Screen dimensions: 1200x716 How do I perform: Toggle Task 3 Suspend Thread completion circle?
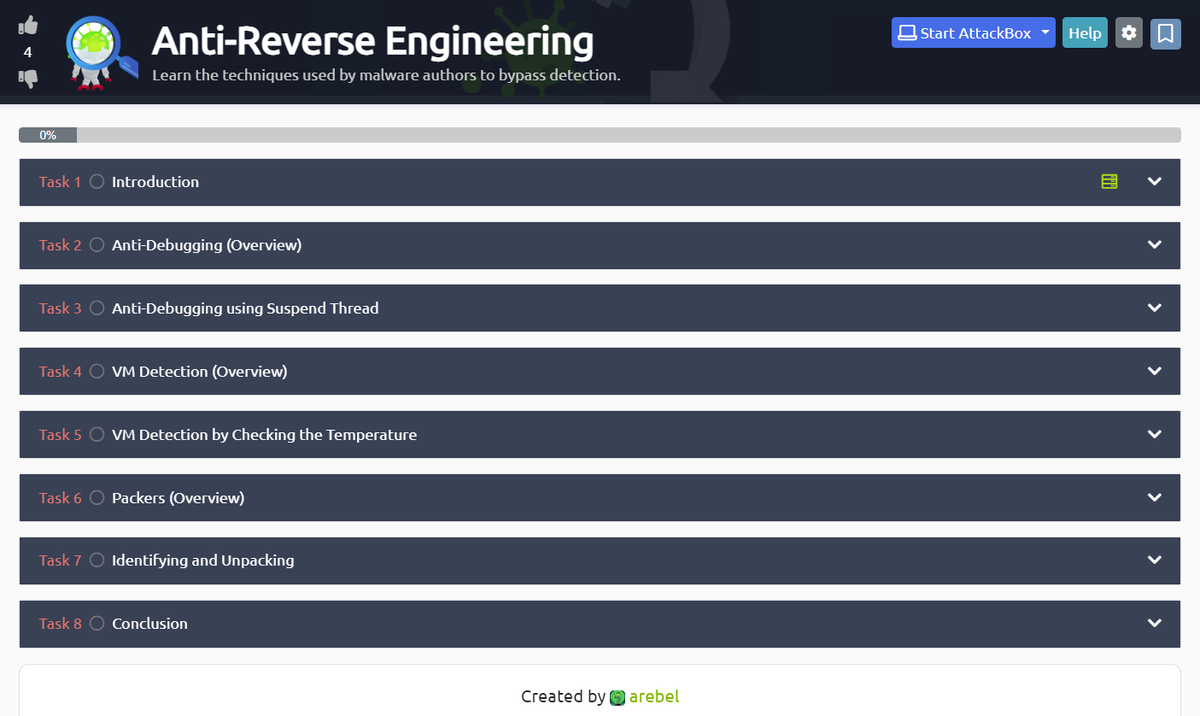(x=97, y=308)
